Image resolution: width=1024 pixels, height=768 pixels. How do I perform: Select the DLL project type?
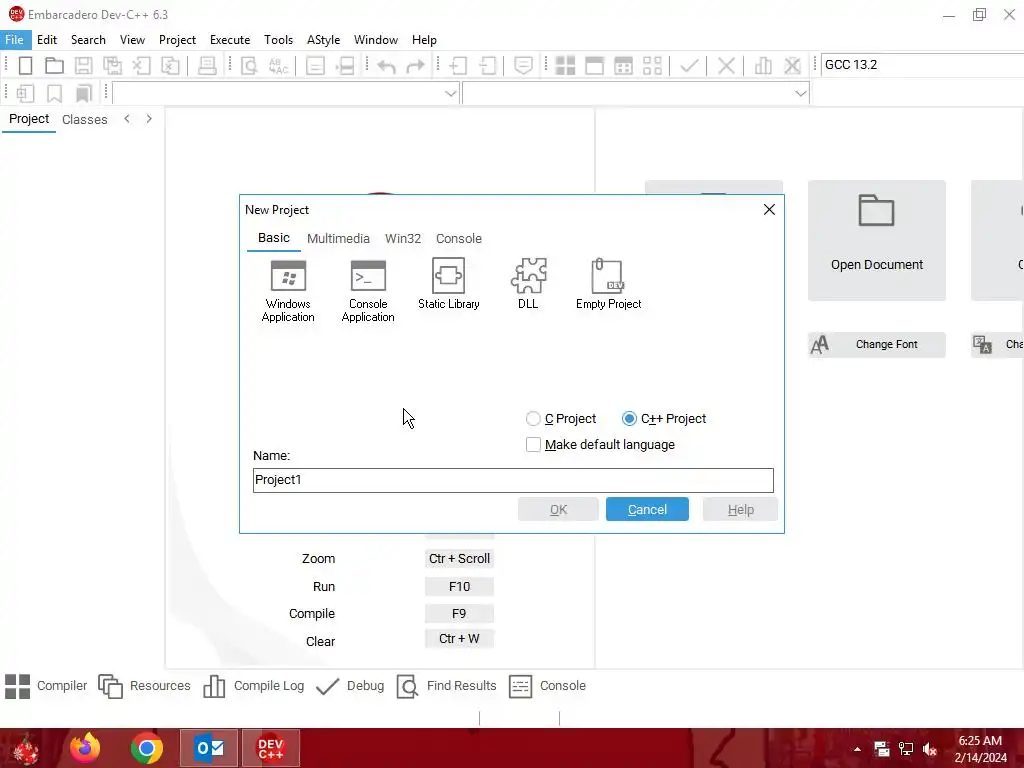point(528,283)
